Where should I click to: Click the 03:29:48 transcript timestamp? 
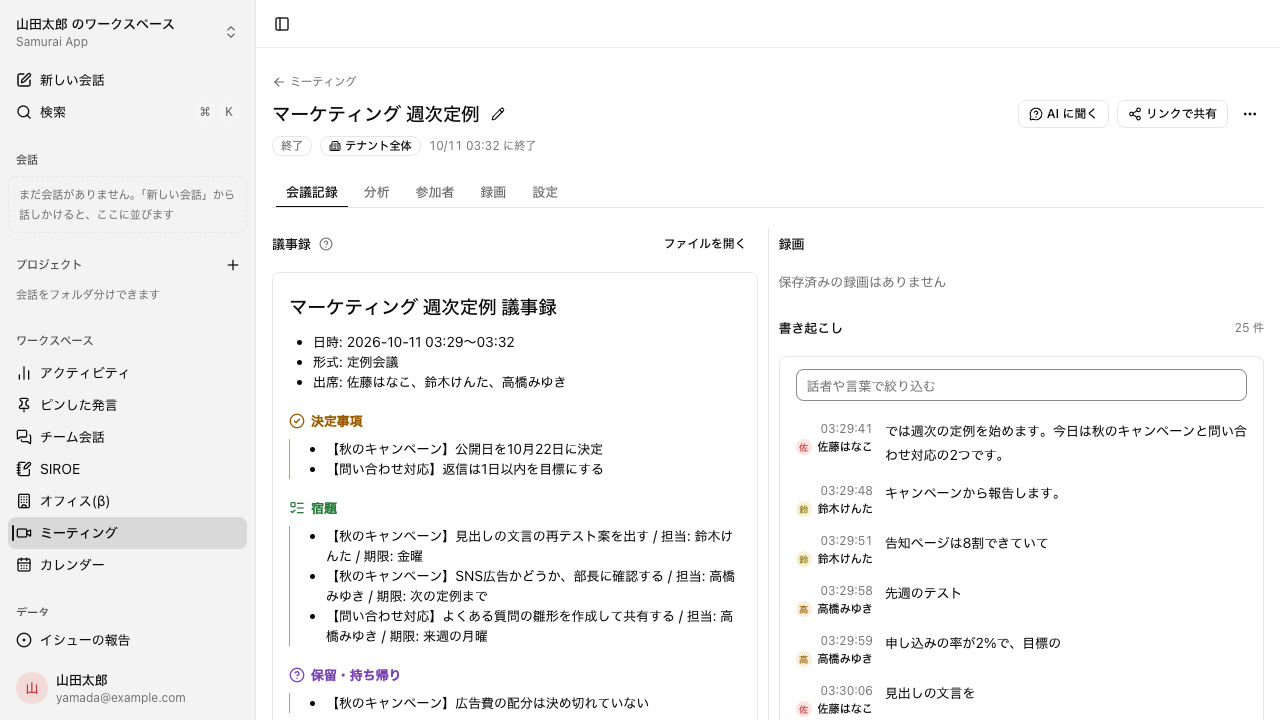(846, 491)
